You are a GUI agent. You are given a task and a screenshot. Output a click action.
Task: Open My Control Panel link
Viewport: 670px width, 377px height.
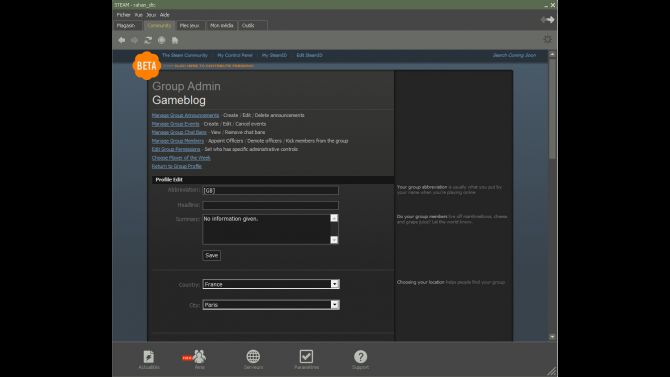click(x=235, y=55)
